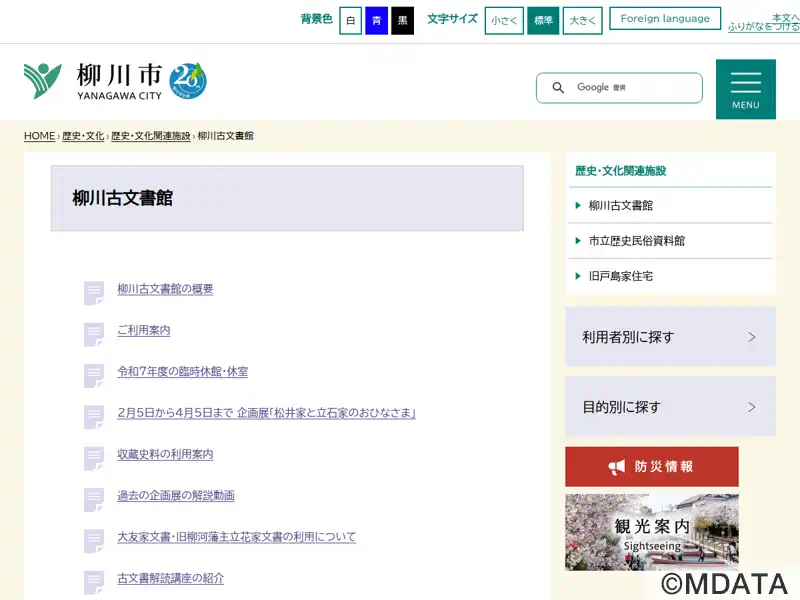
Task: Click the Foreign language button
Action: 665,19
